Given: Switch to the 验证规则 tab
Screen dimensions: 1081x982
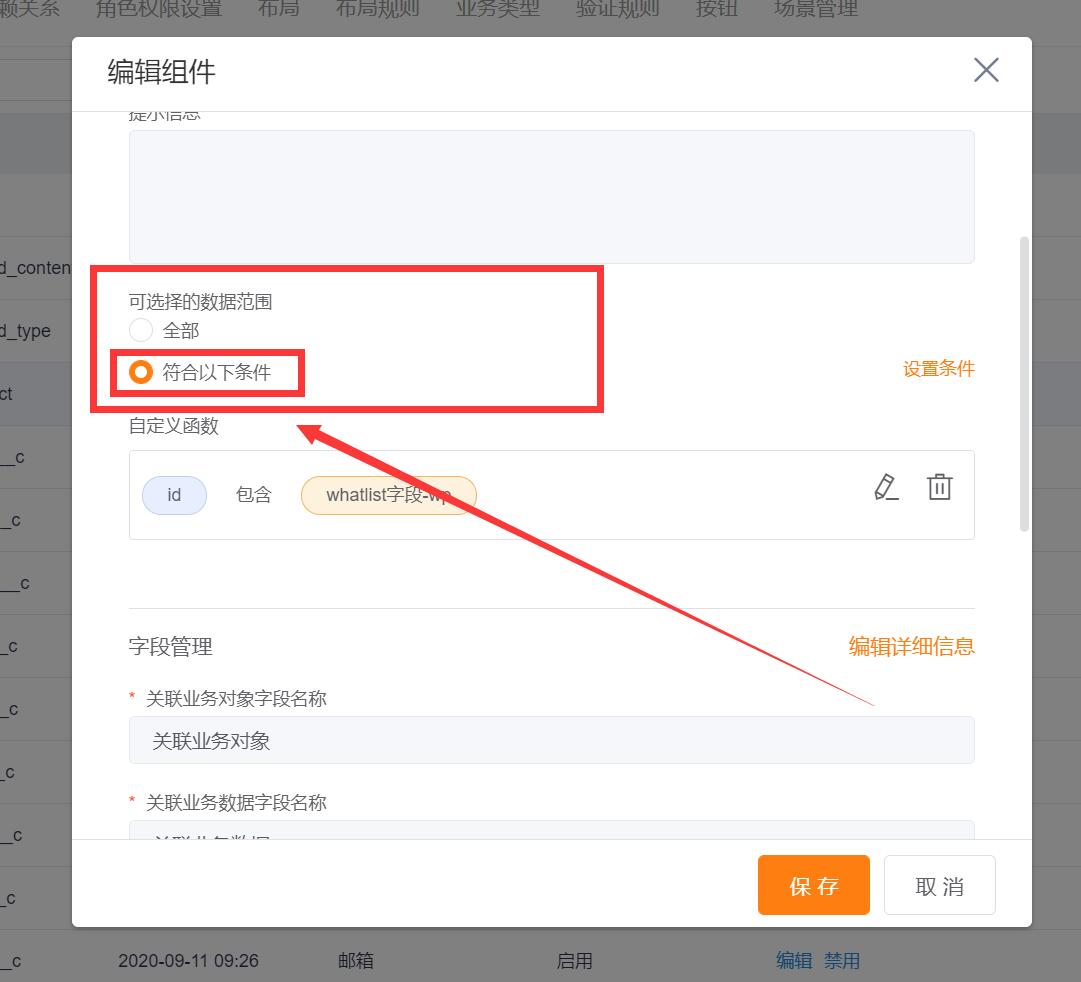Looking at the screenshot, I should coord(618,9).
